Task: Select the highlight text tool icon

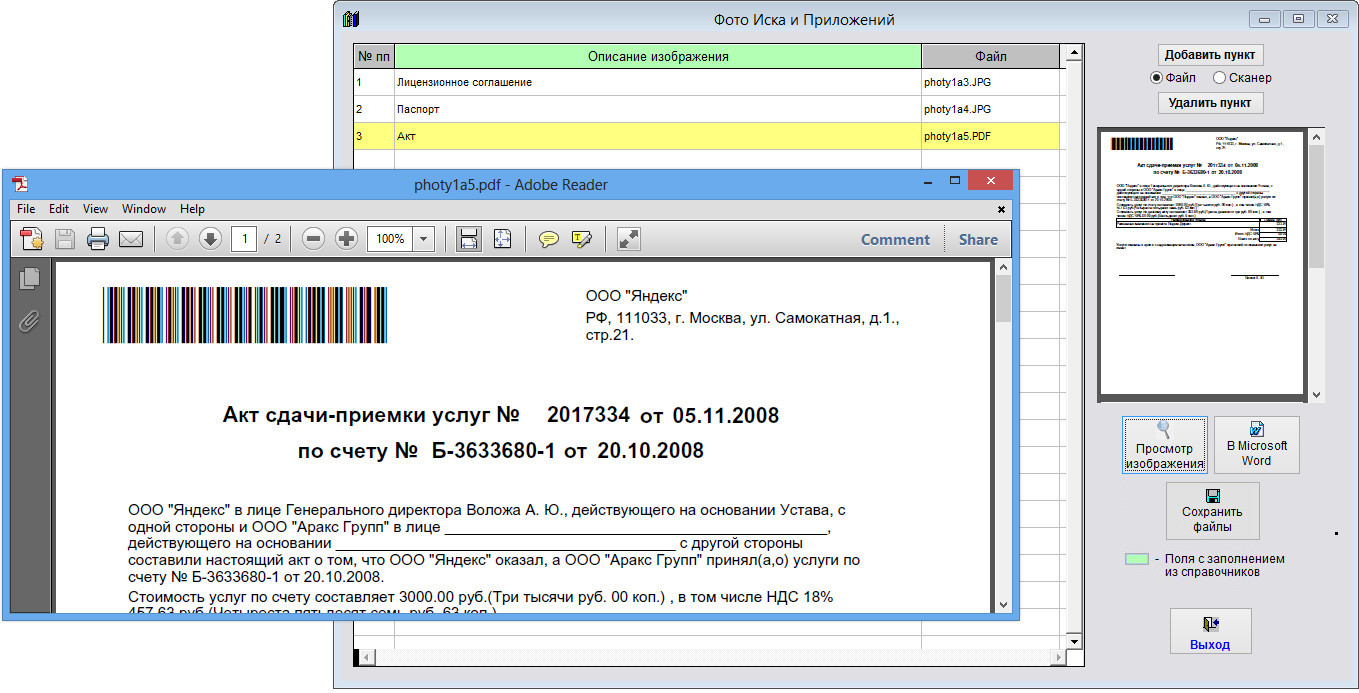Action: click(582, 239)
